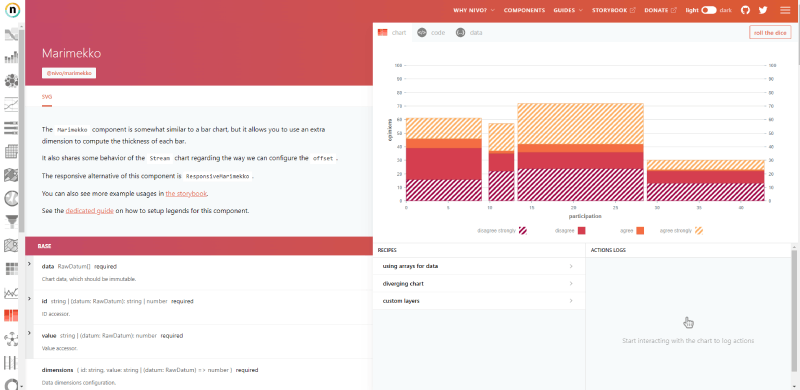
Task: Switch to the data tab
Action: point(469,33)
